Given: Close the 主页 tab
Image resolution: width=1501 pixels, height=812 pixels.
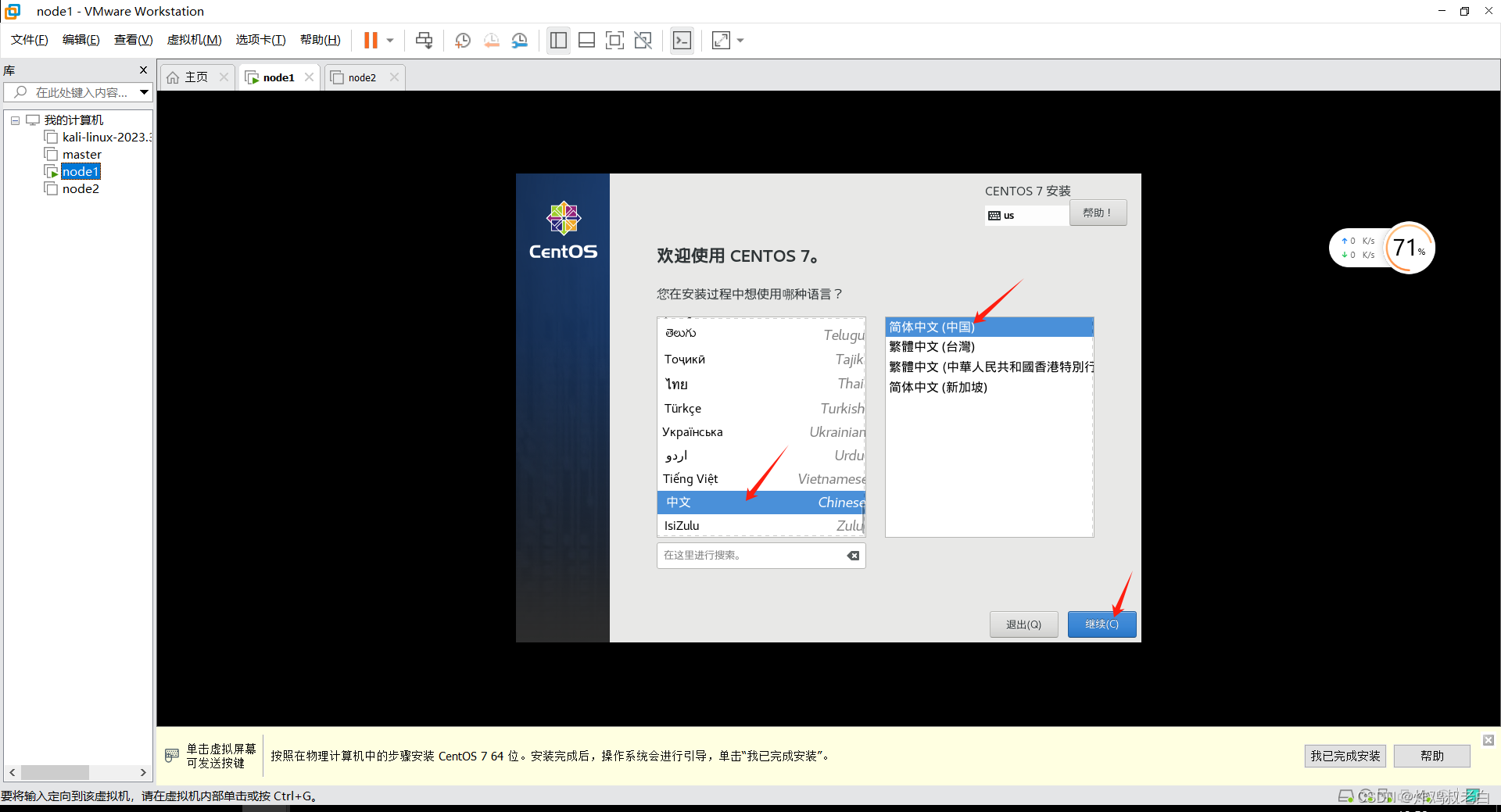Looking at the screenshot, I should [224, 77].
